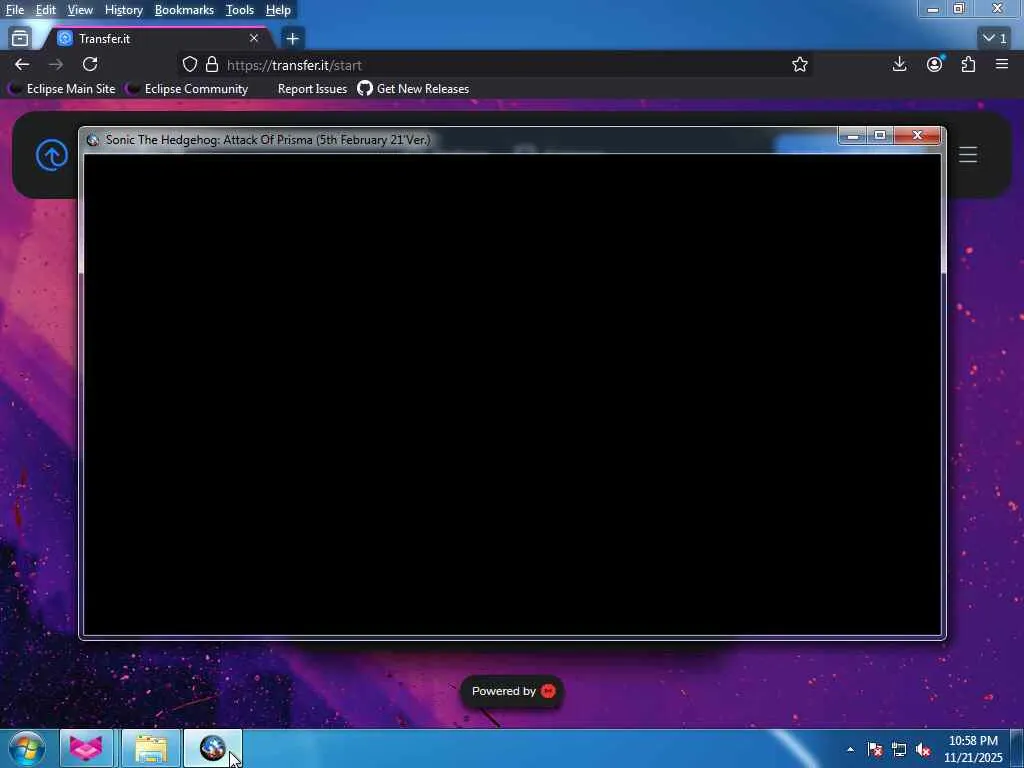Click the site security padlock icon
Viewport: 1024px width, 768px height.
[x=212, y=65]
